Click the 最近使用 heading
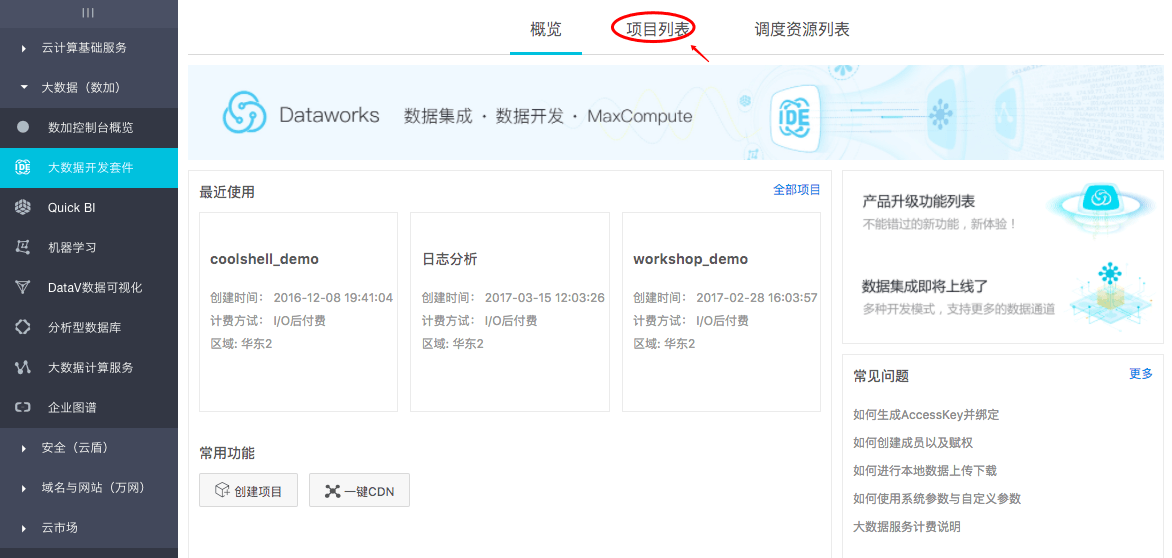This screenshot has width=1172, height=558. pyautogui.click(x=227, y=192)
